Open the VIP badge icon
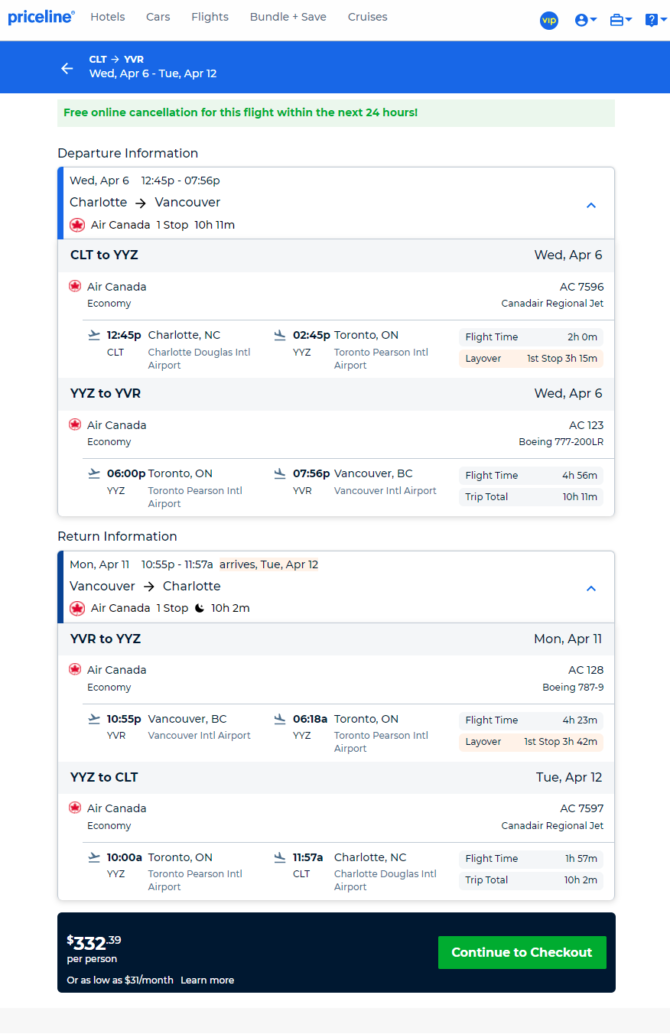Viewport: 670px width, 1034px height. click(x=549, y=20)
